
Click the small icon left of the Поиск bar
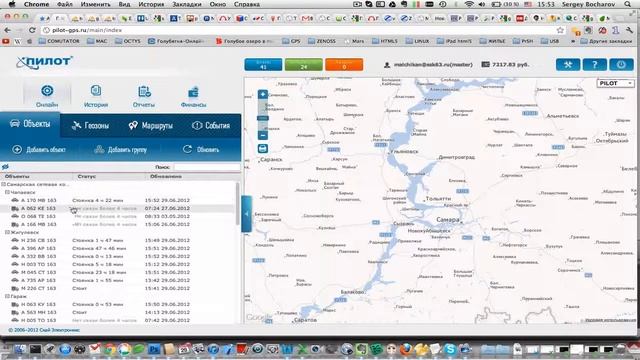click(x=5, y=167)
